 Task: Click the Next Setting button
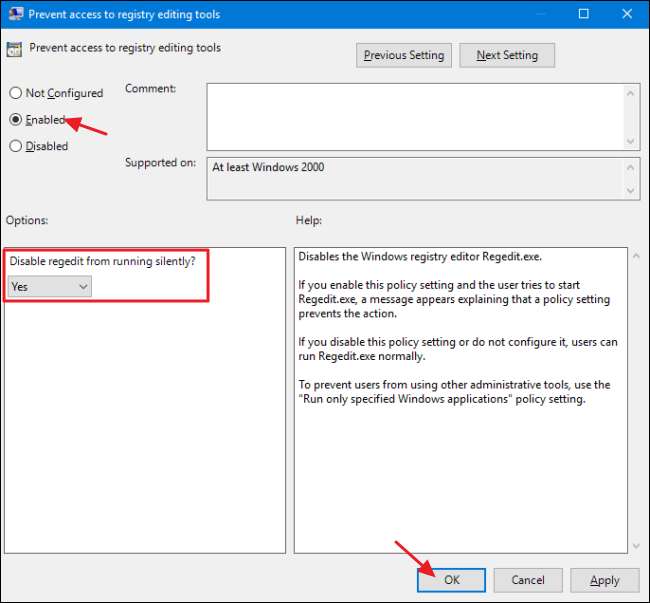pos(507,55)
